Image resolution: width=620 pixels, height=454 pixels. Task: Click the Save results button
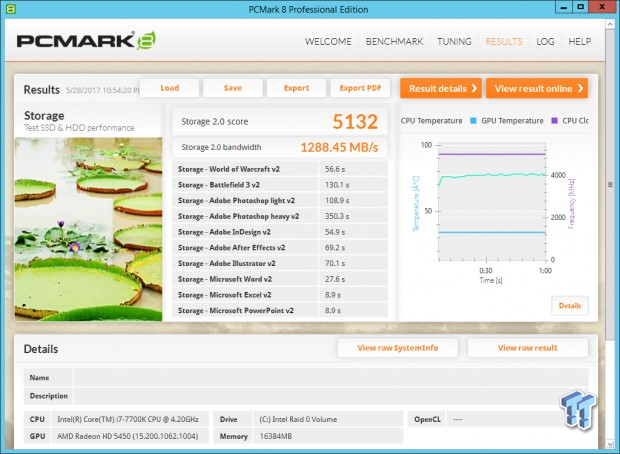click(233, 88)
